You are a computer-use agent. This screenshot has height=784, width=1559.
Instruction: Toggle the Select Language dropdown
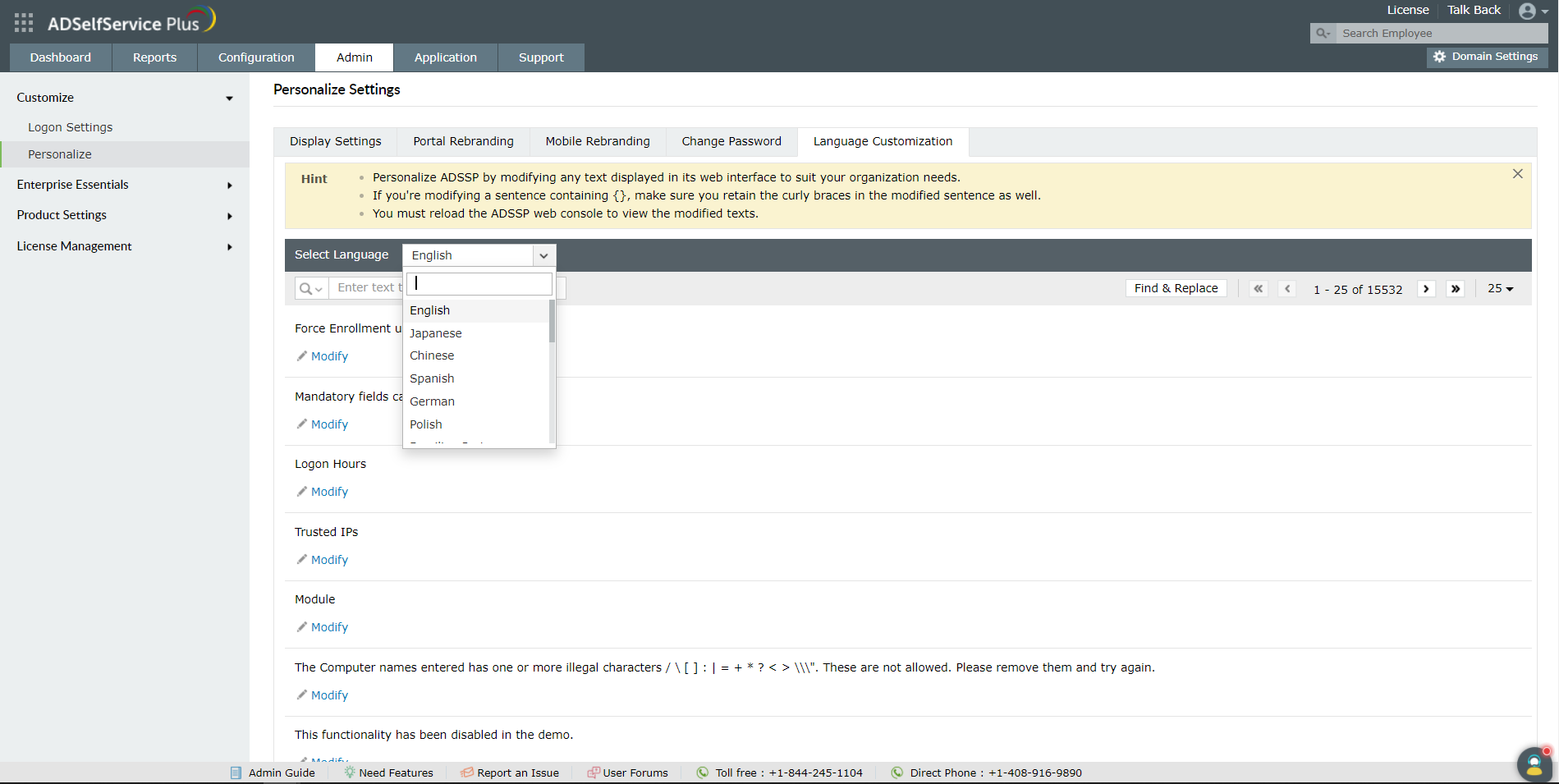(479, 255)
